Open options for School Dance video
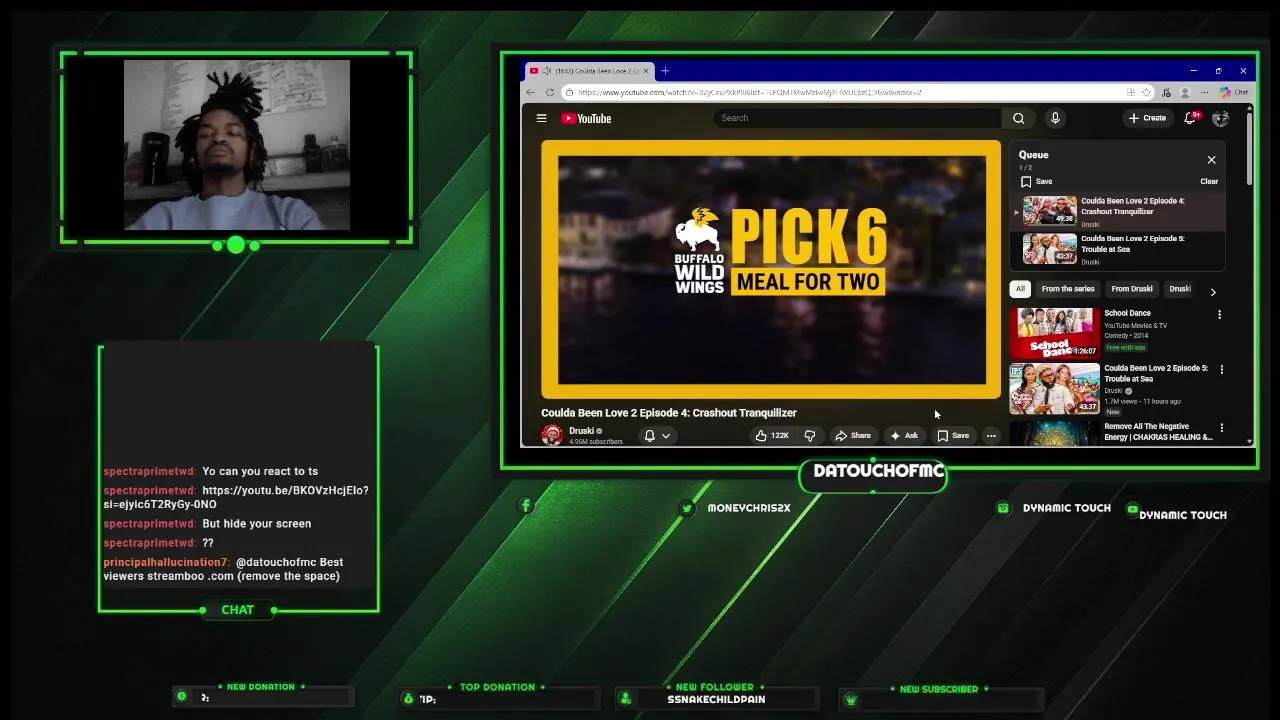This screenshot has height=720, width=1280. [1219, 315]
